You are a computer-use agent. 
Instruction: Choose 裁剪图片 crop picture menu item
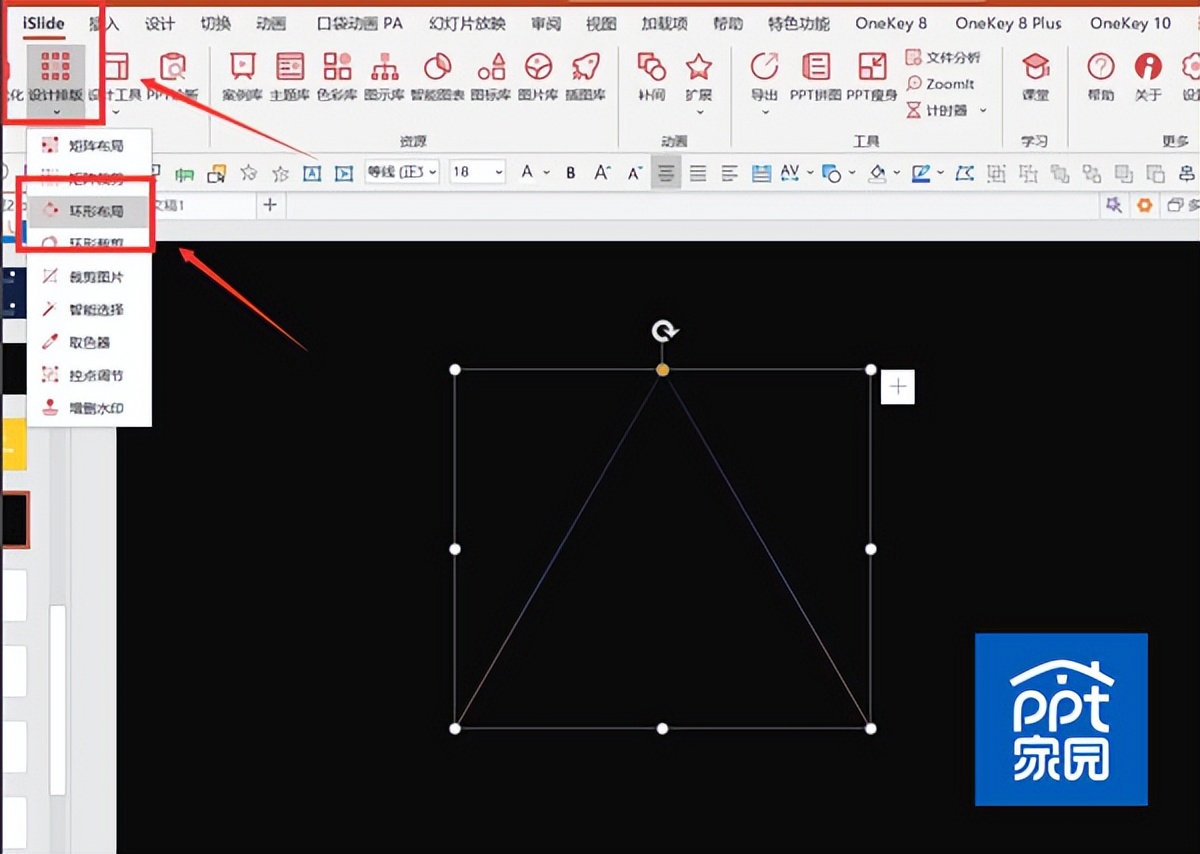[x=89, y=277]
